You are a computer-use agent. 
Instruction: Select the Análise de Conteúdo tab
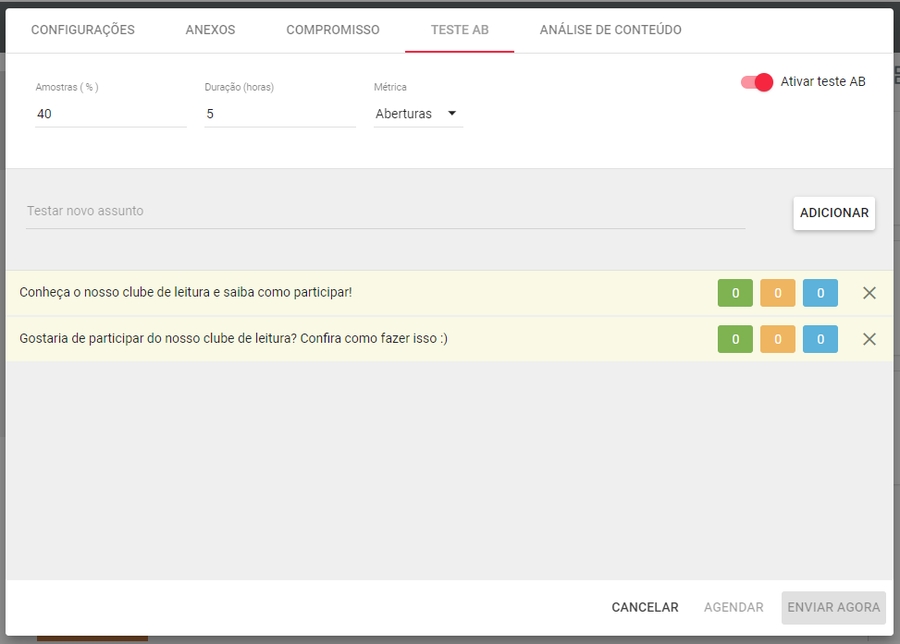click(610, 30)
